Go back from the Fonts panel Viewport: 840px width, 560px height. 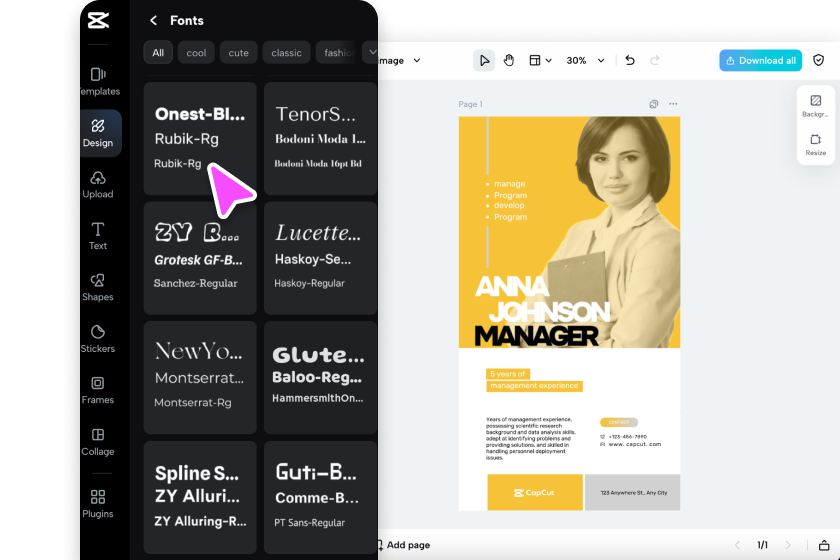[154, 20]
